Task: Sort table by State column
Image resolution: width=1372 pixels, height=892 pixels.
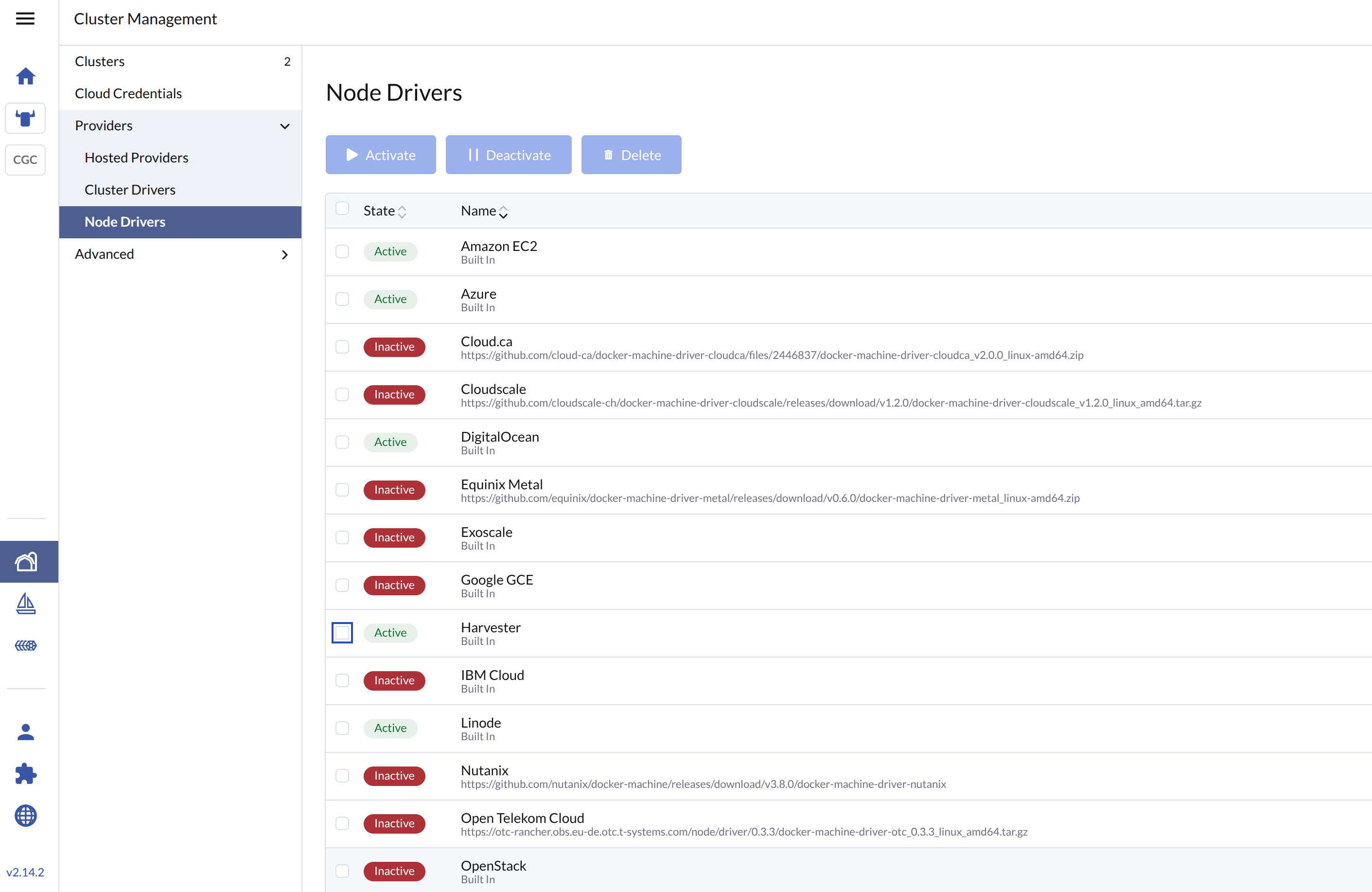Action: point(385,211)
